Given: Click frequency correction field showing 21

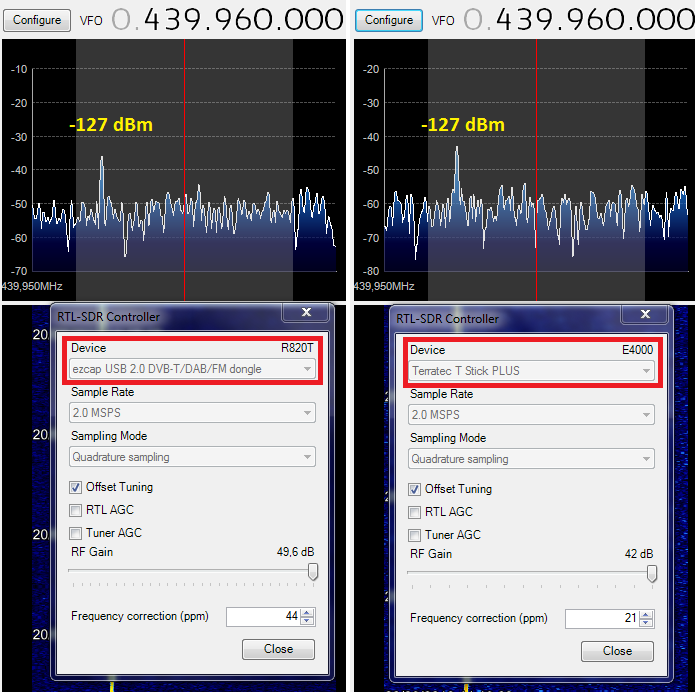Looking at the screenshot, I should tap(601, 618).
